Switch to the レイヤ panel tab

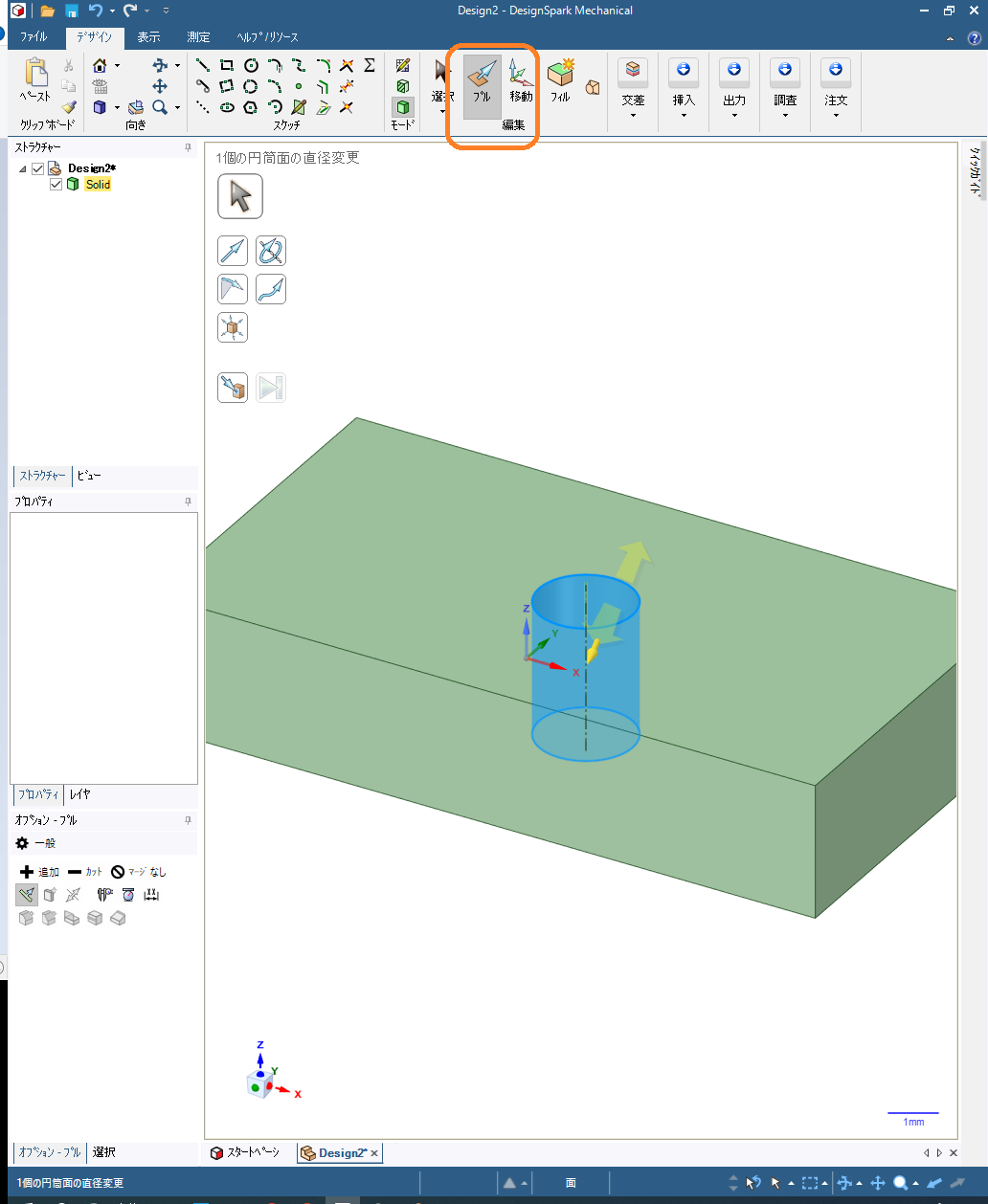coord(79,794)
